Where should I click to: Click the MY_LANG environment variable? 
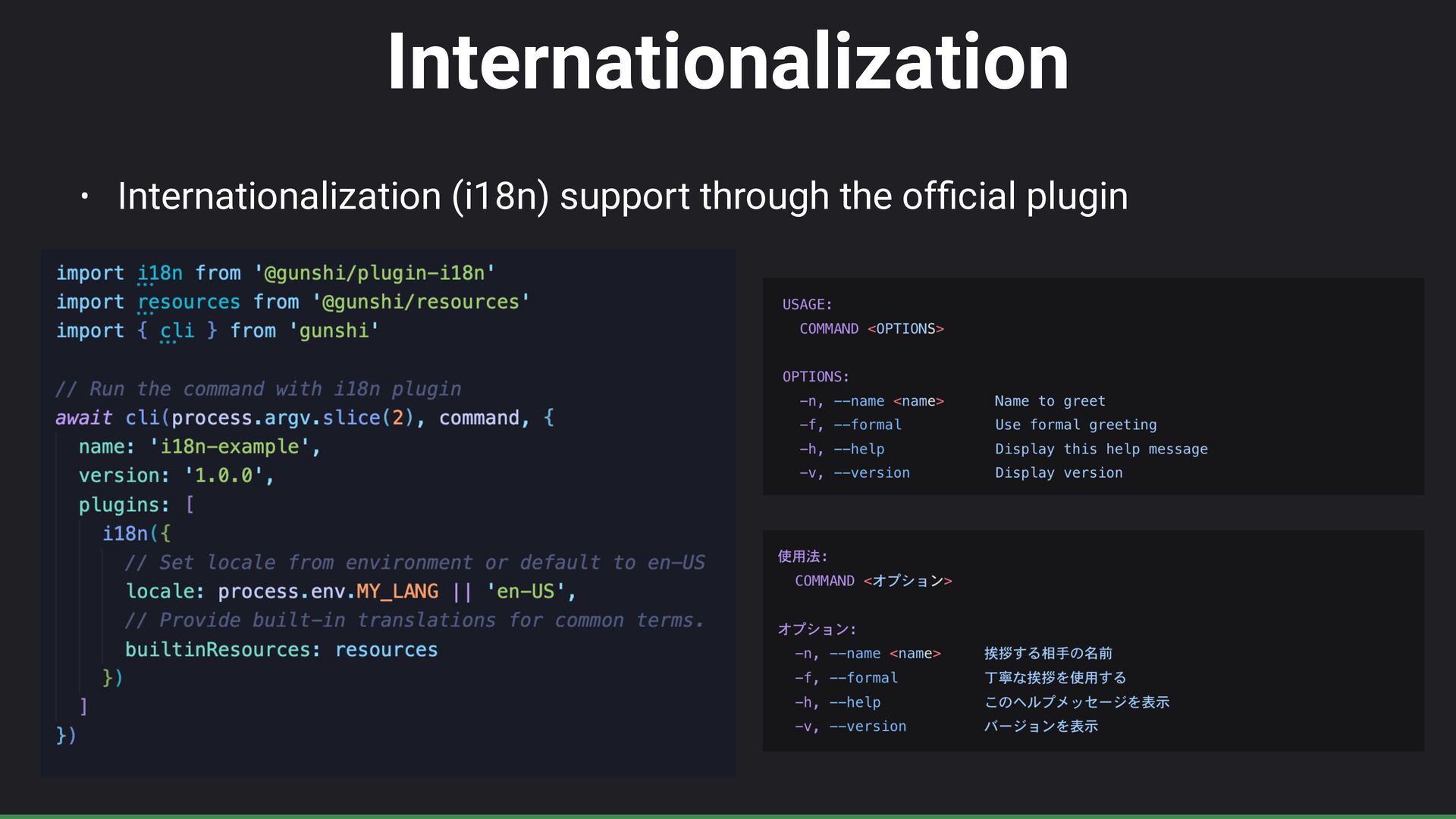(397, 591)
